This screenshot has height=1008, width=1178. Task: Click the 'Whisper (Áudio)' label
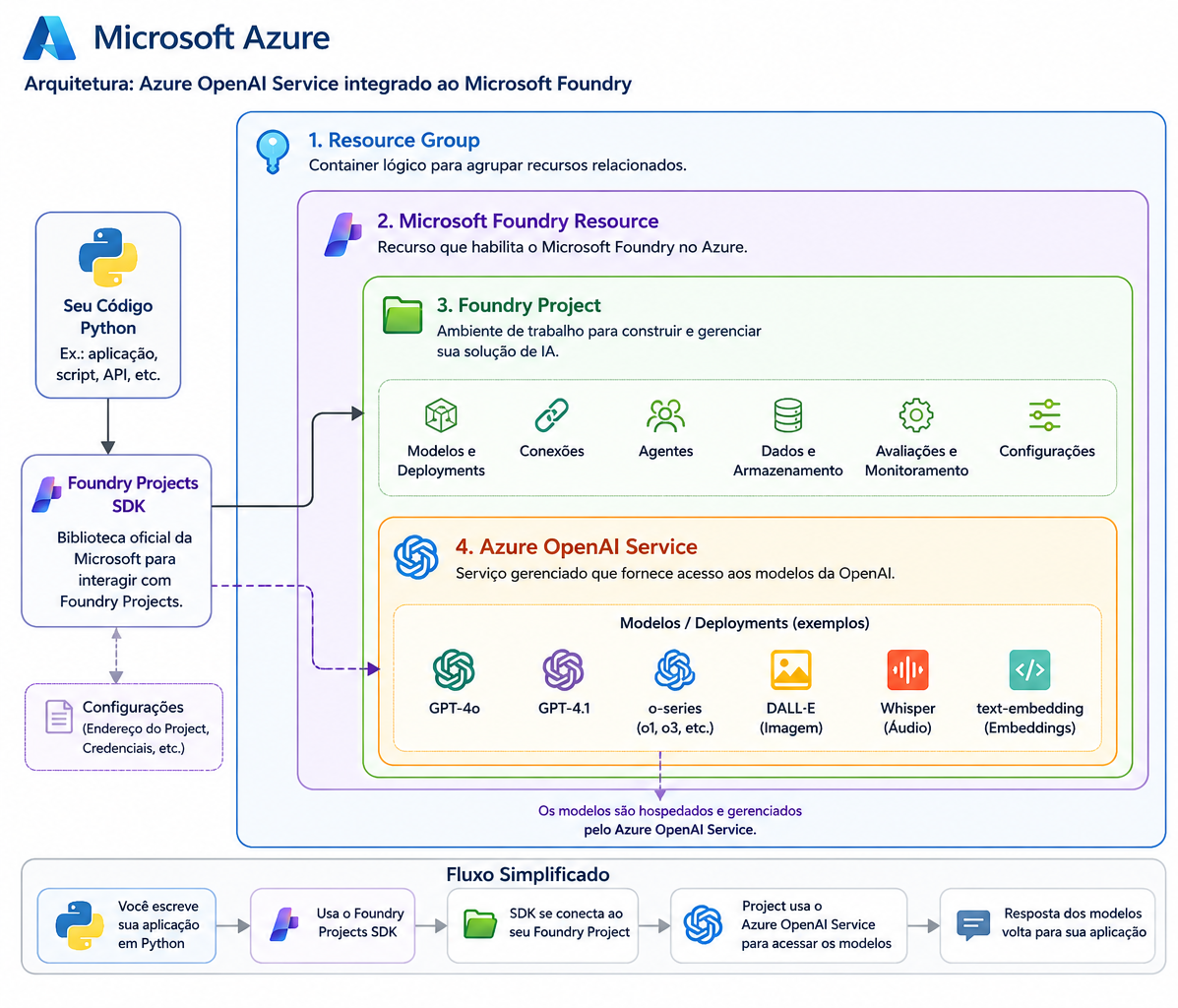[x=907, y=718]
